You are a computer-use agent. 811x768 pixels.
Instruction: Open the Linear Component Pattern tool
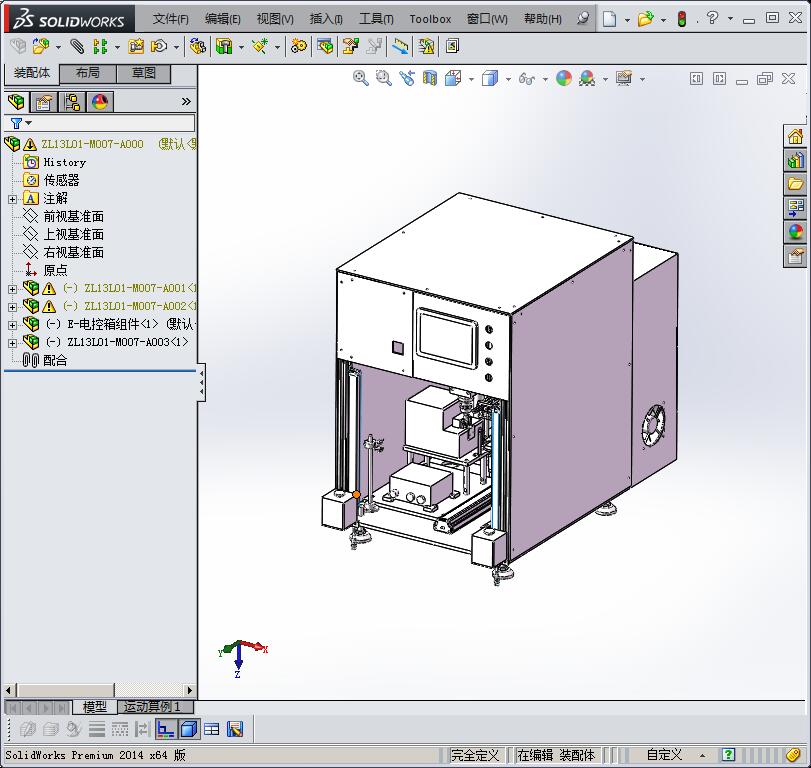[100, 47]
